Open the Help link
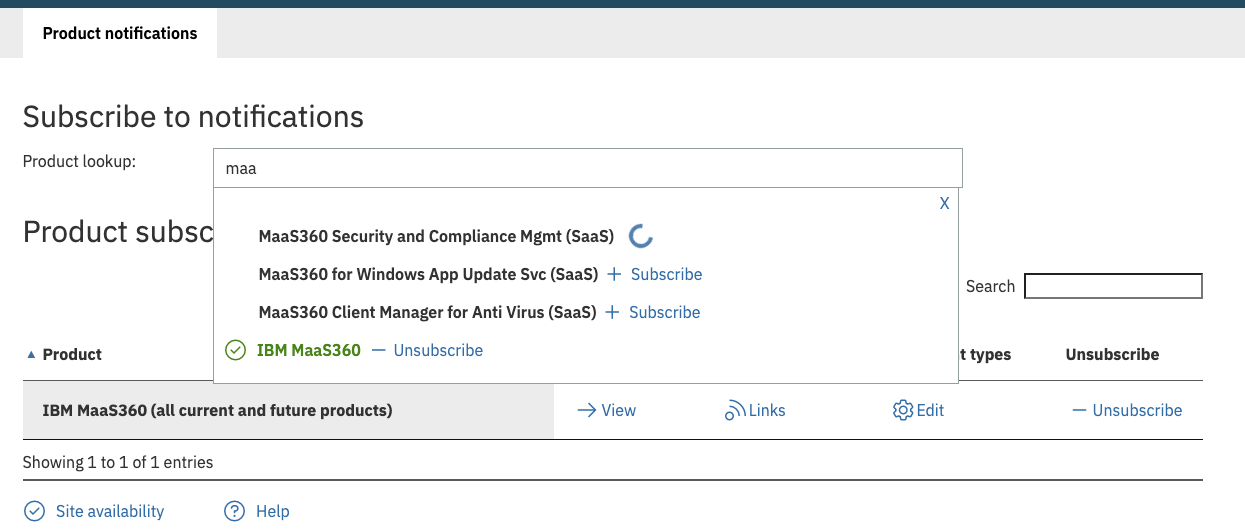Viewport: 1245px width, 529px height. pos(273,511)
